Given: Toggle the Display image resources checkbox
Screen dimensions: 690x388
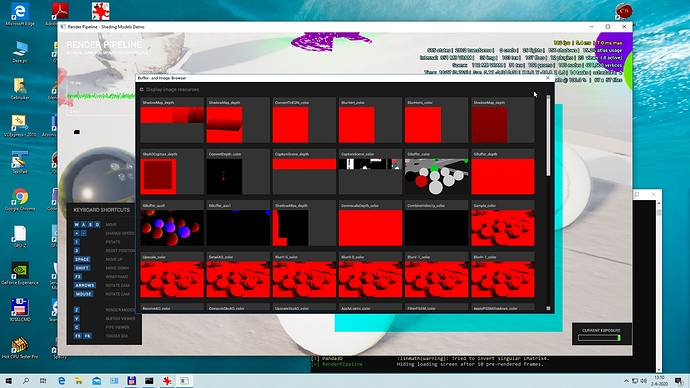Looking at the screenshot, I should (x=142, y=89).
